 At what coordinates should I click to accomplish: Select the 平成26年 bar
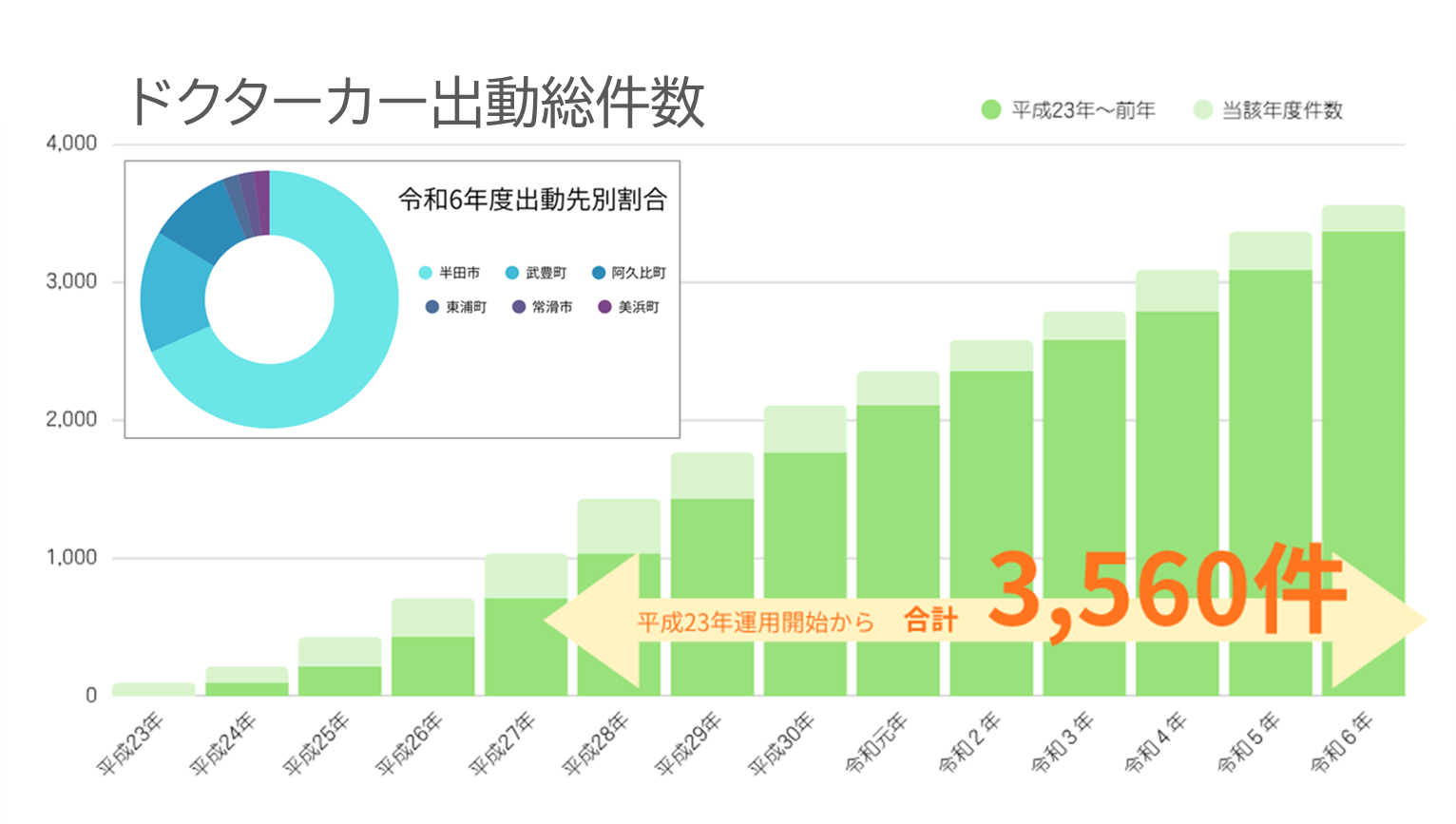(x=432, y=665)
